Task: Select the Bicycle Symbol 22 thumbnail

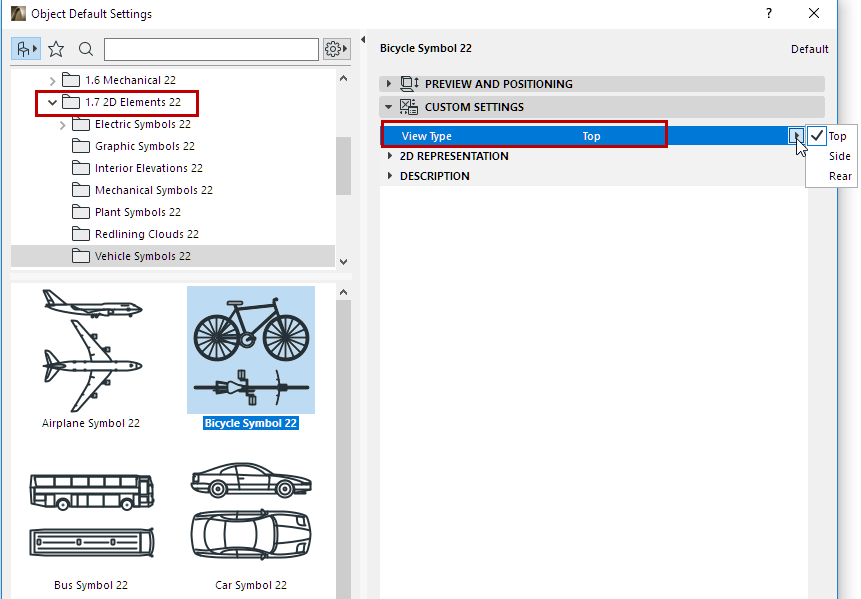Action: coord(251,350)
